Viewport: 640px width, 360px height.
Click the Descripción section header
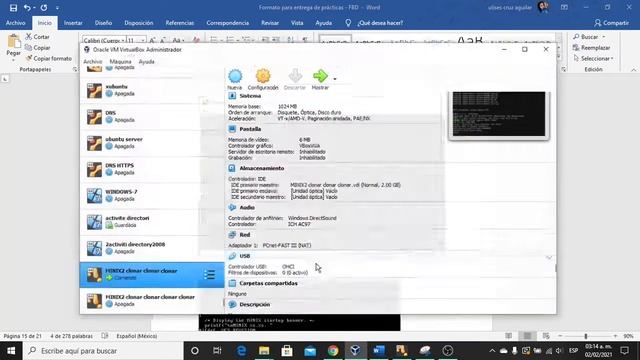point(255,304)
